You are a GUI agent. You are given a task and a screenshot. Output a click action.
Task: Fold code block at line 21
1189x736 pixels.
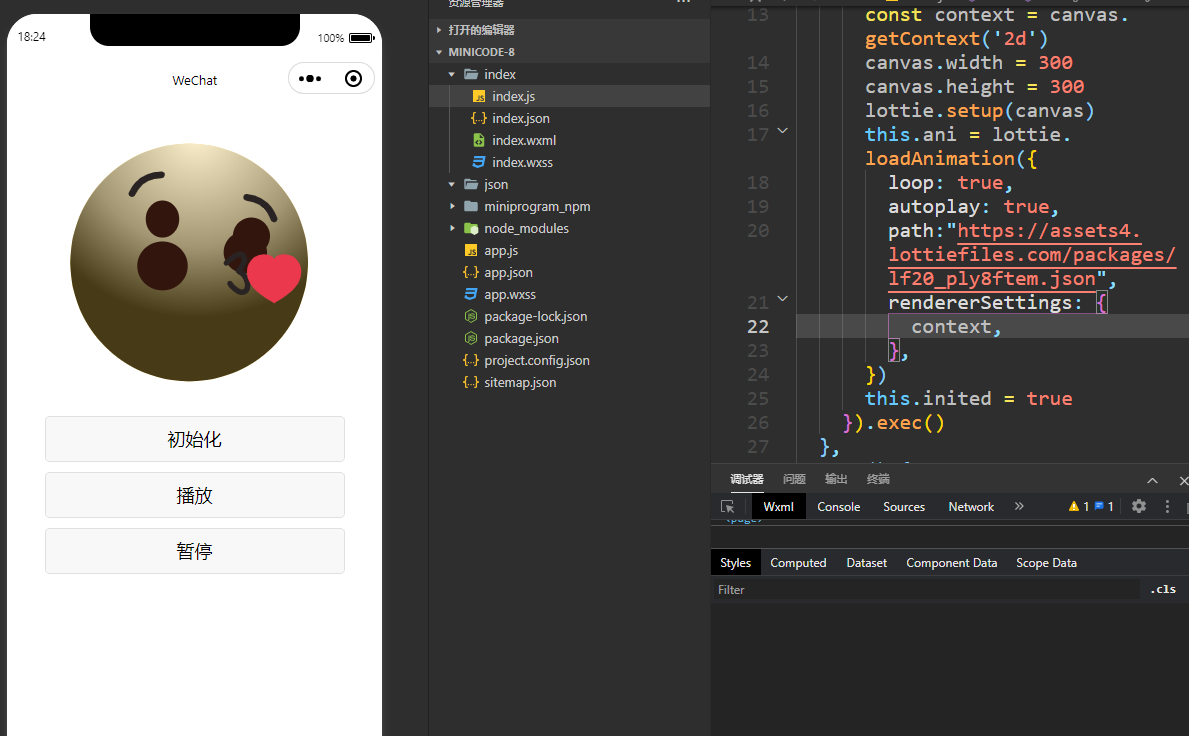pos(783,299)
